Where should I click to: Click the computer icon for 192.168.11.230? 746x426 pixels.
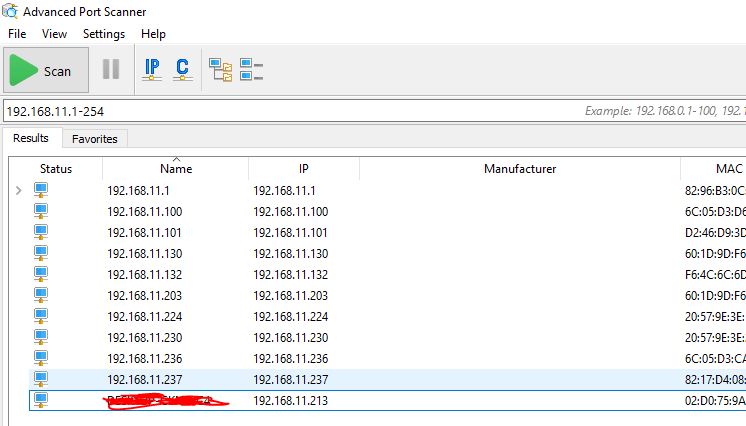click(41, 337)
